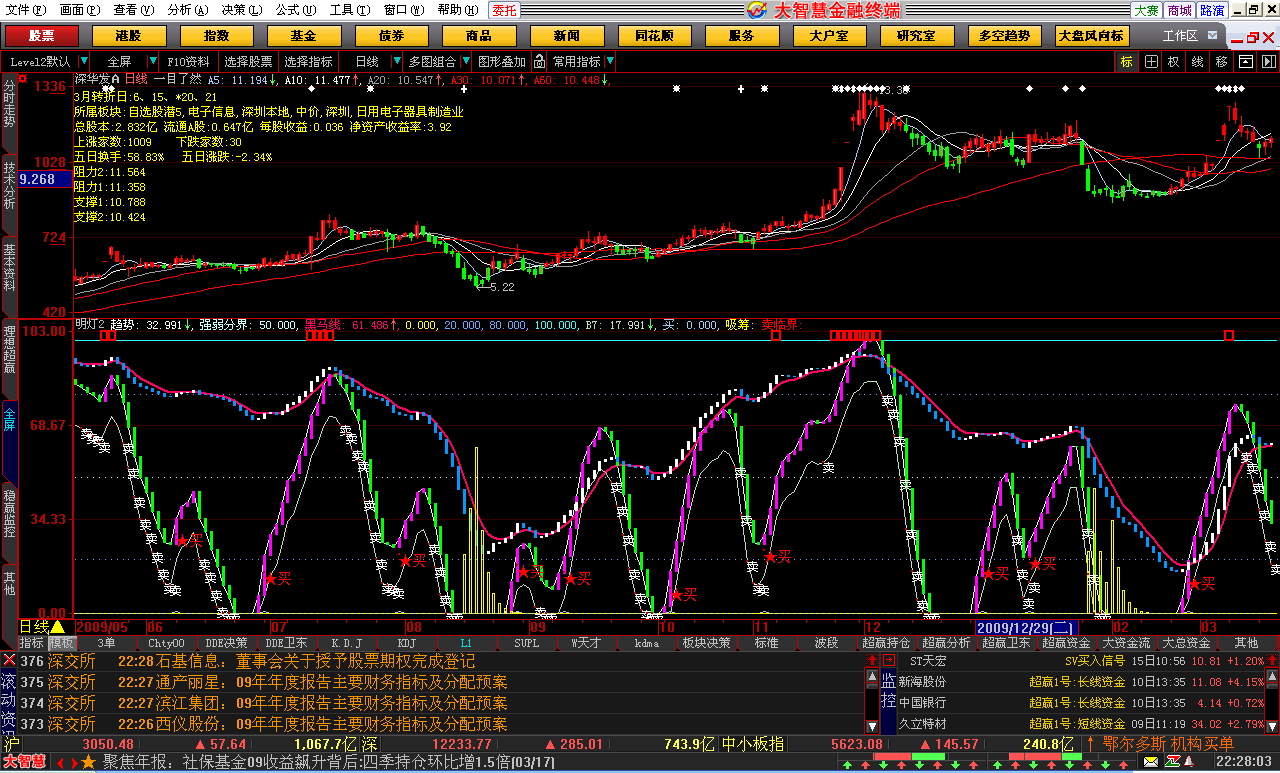Open the 同花顺 tab
The width and height of the screenshot is (1280, 773).
(x=654, y=36)
